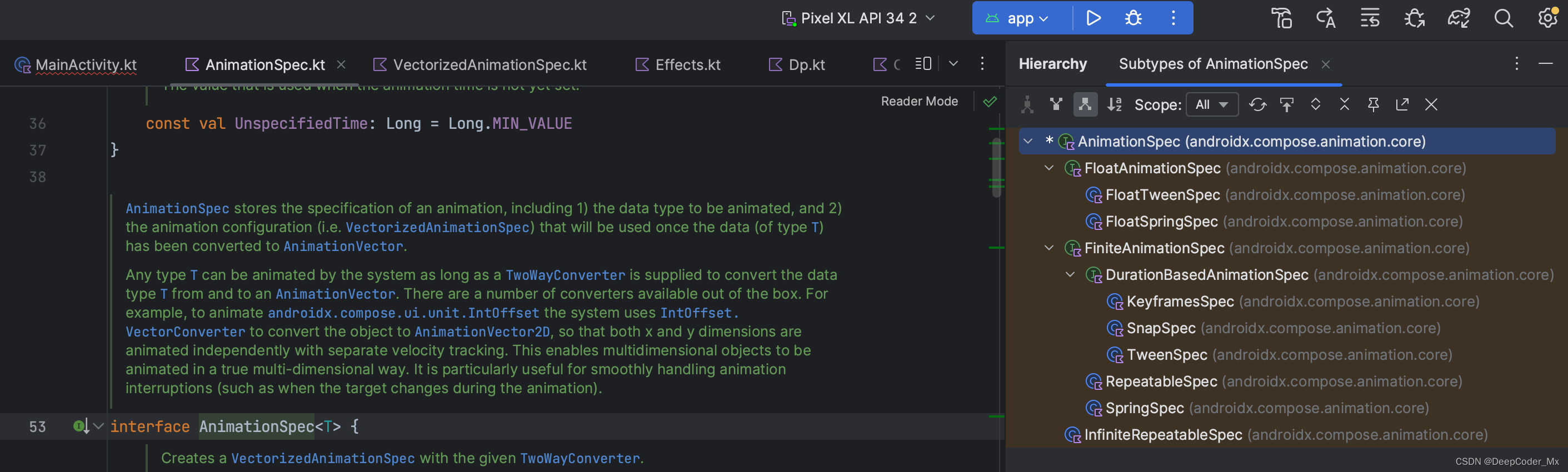Refresh the hierarchy tree
This screenshot has width=1568, height=472.
pos(1257,104)
